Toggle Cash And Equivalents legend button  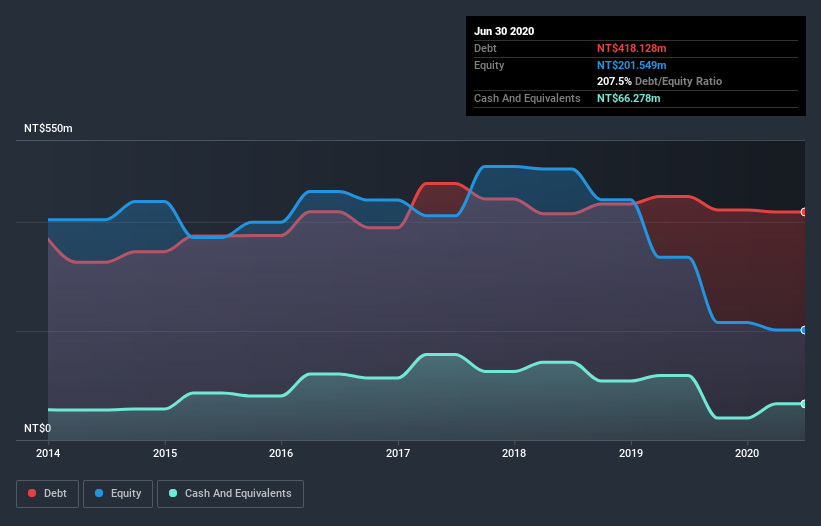pyautogui.click(x=230, y=494)
